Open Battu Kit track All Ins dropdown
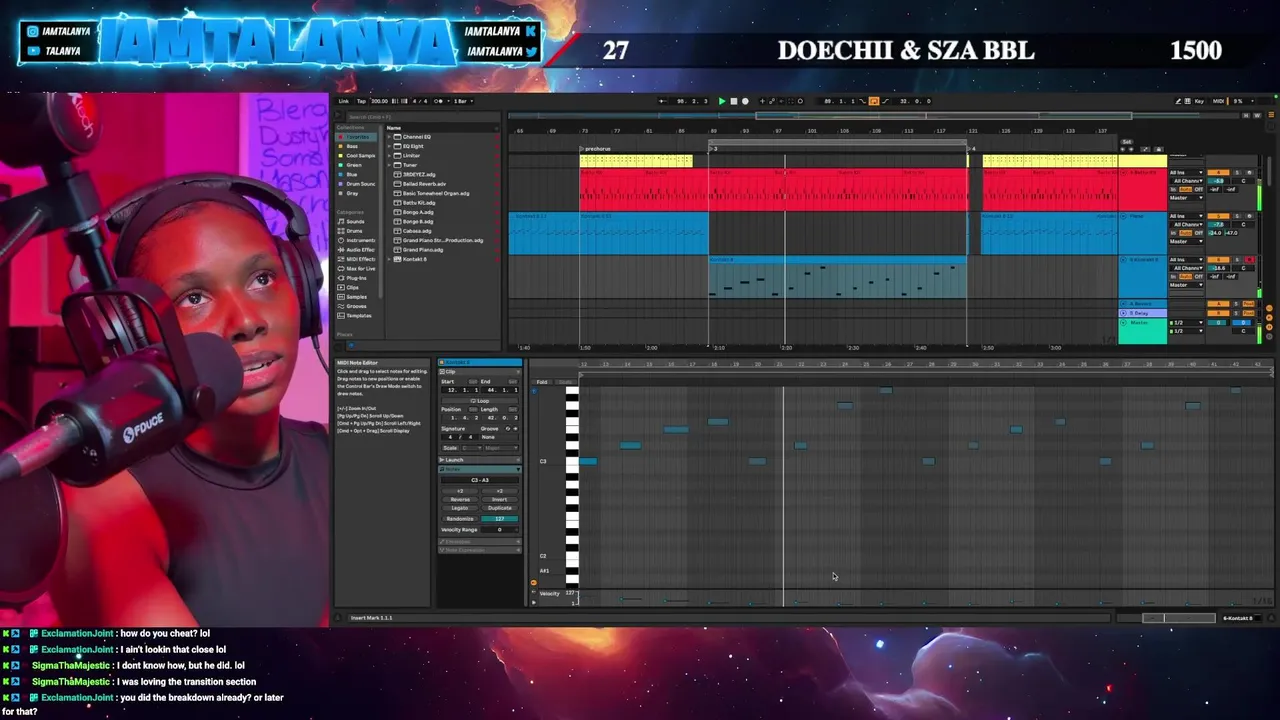This screenshot has height=720, width=1280. (x=1186, y=172)
